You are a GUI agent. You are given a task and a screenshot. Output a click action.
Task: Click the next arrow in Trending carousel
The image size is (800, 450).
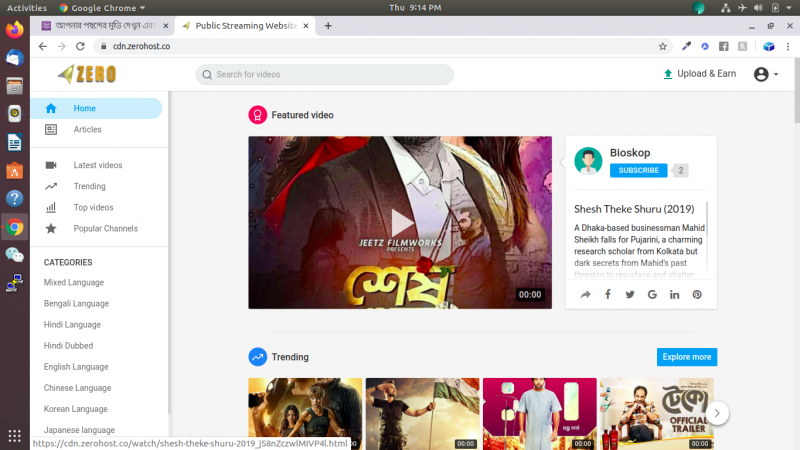(x=717, y=413)
